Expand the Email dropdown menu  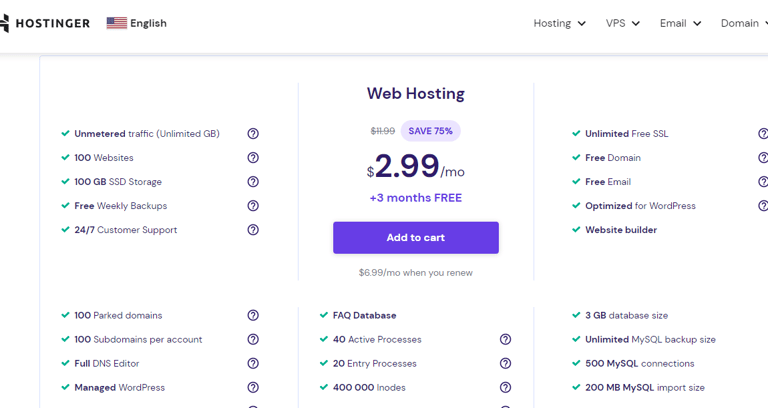(680, 23)
